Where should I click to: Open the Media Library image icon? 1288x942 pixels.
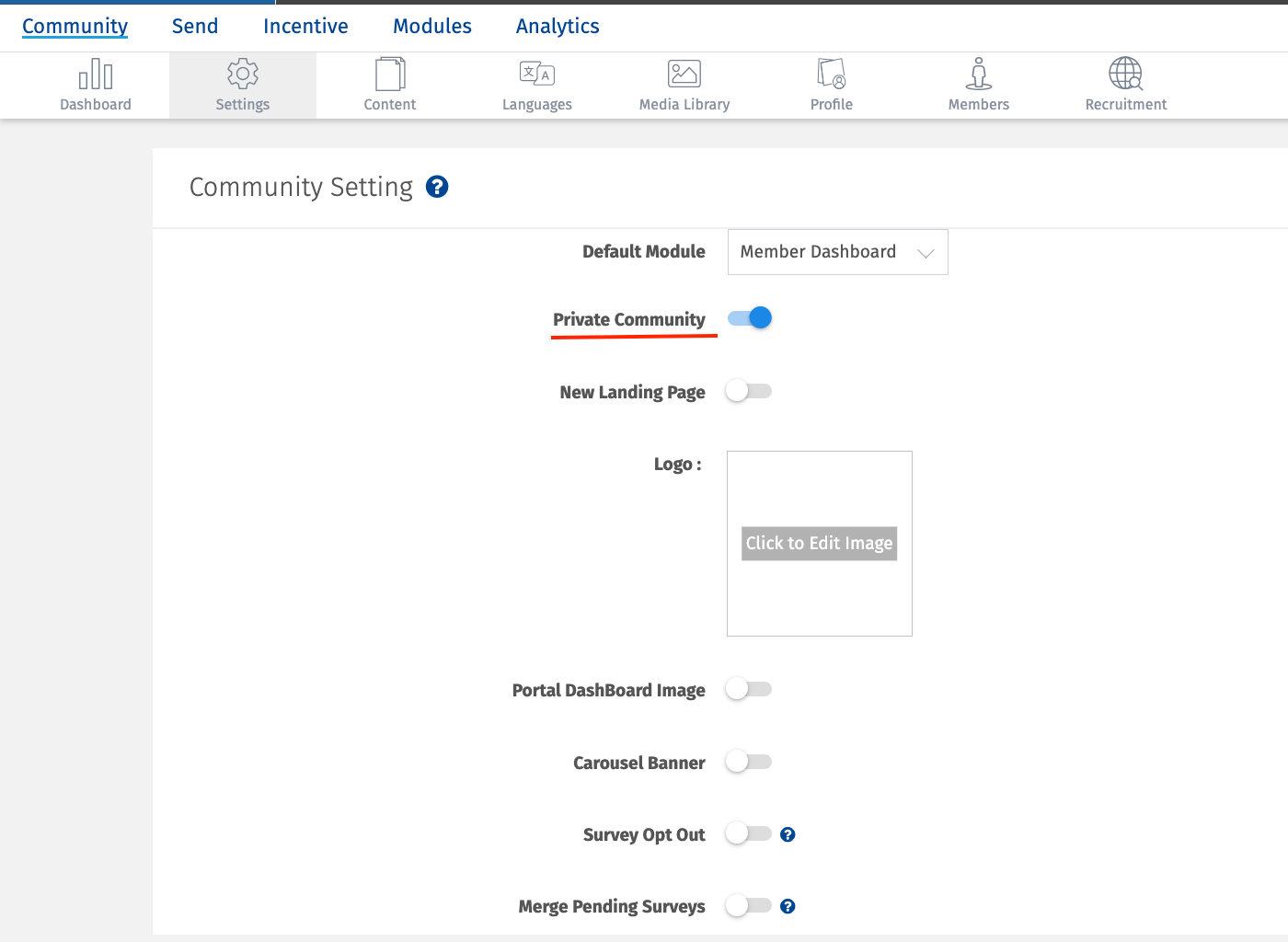click(684, 74)
